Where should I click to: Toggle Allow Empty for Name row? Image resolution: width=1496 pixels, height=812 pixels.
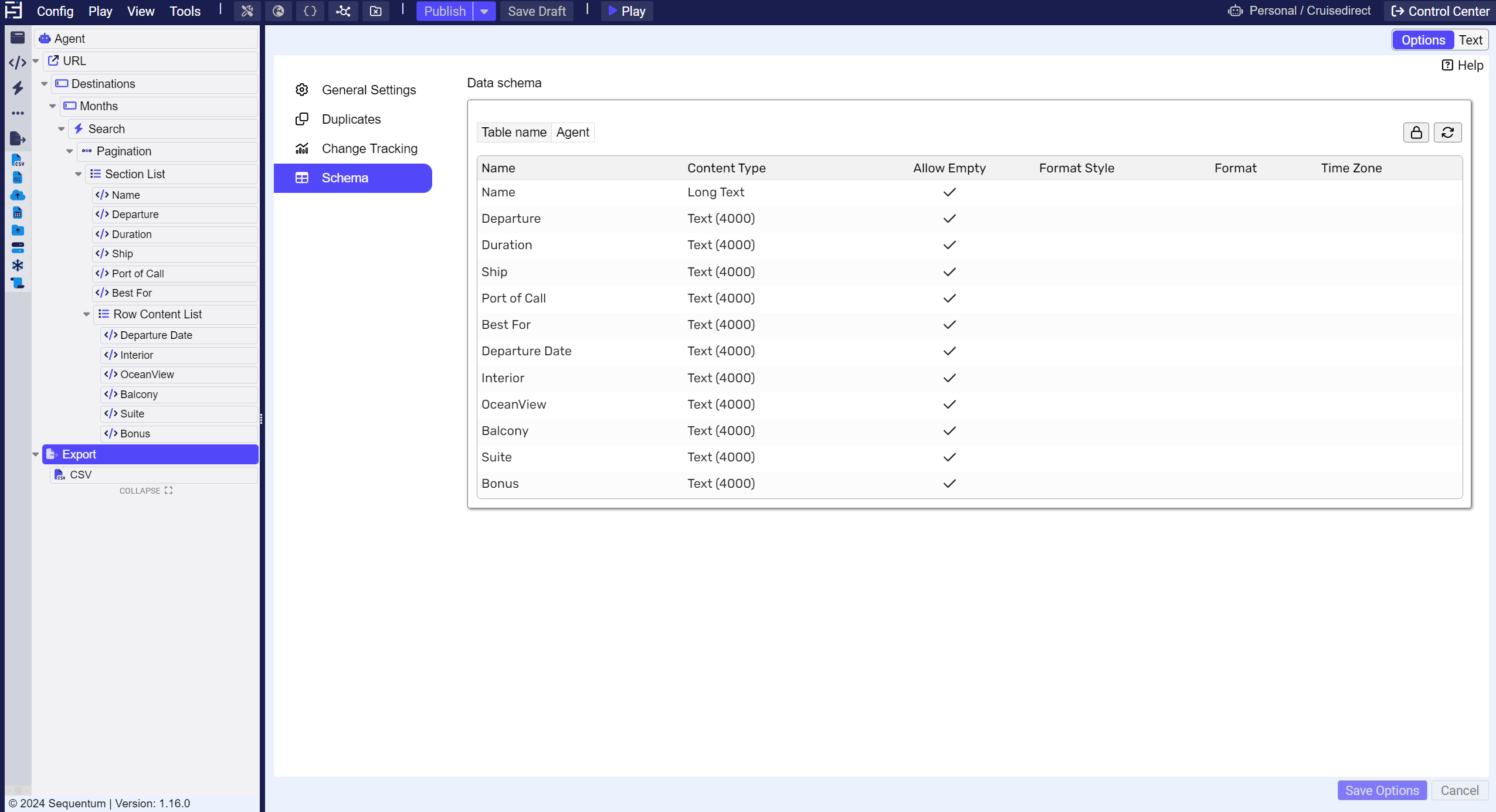[x=949, y=192]
